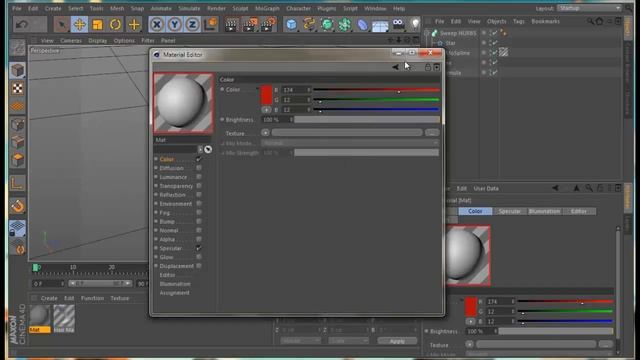Click Texture browse button in Material Editor
The image size is (640, 360).
(432, 133)
